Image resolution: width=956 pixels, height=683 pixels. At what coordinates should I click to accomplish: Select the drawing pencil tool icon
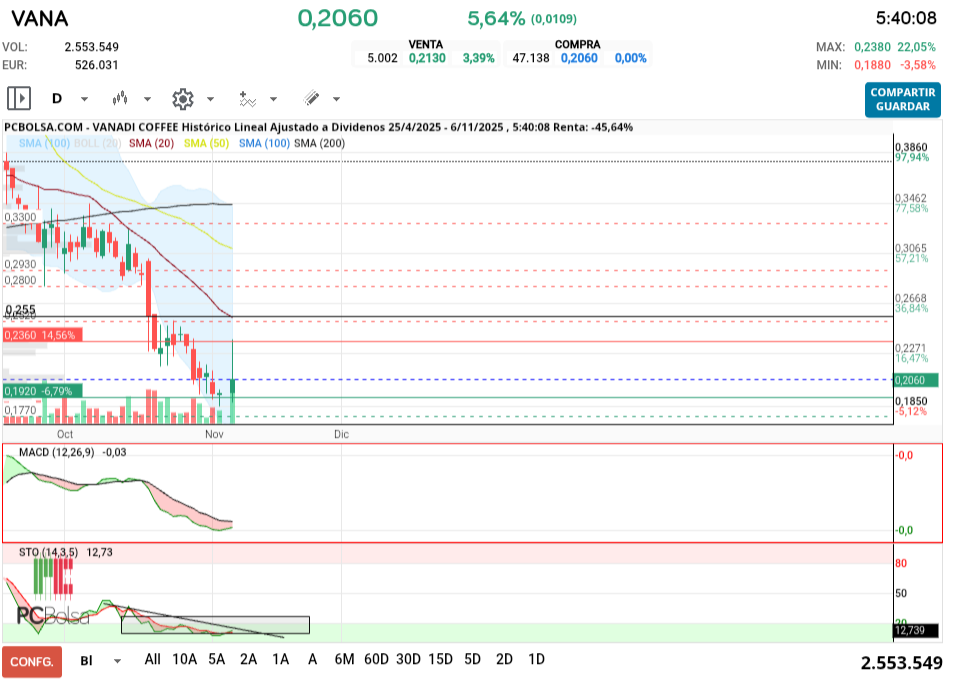point(311,98)
